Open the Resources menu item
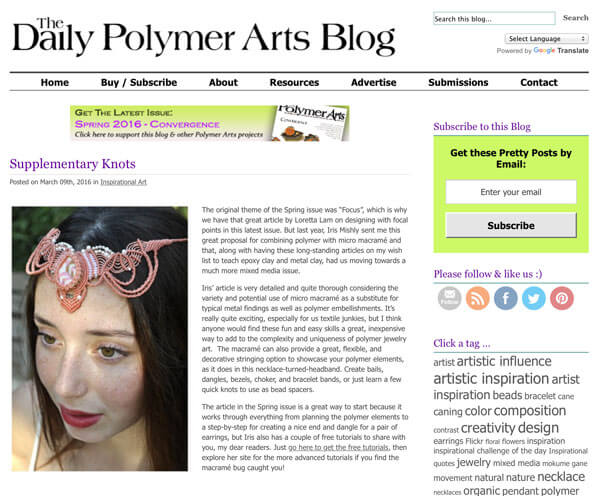This screenshot has height=496, width=600. (294, 82)
